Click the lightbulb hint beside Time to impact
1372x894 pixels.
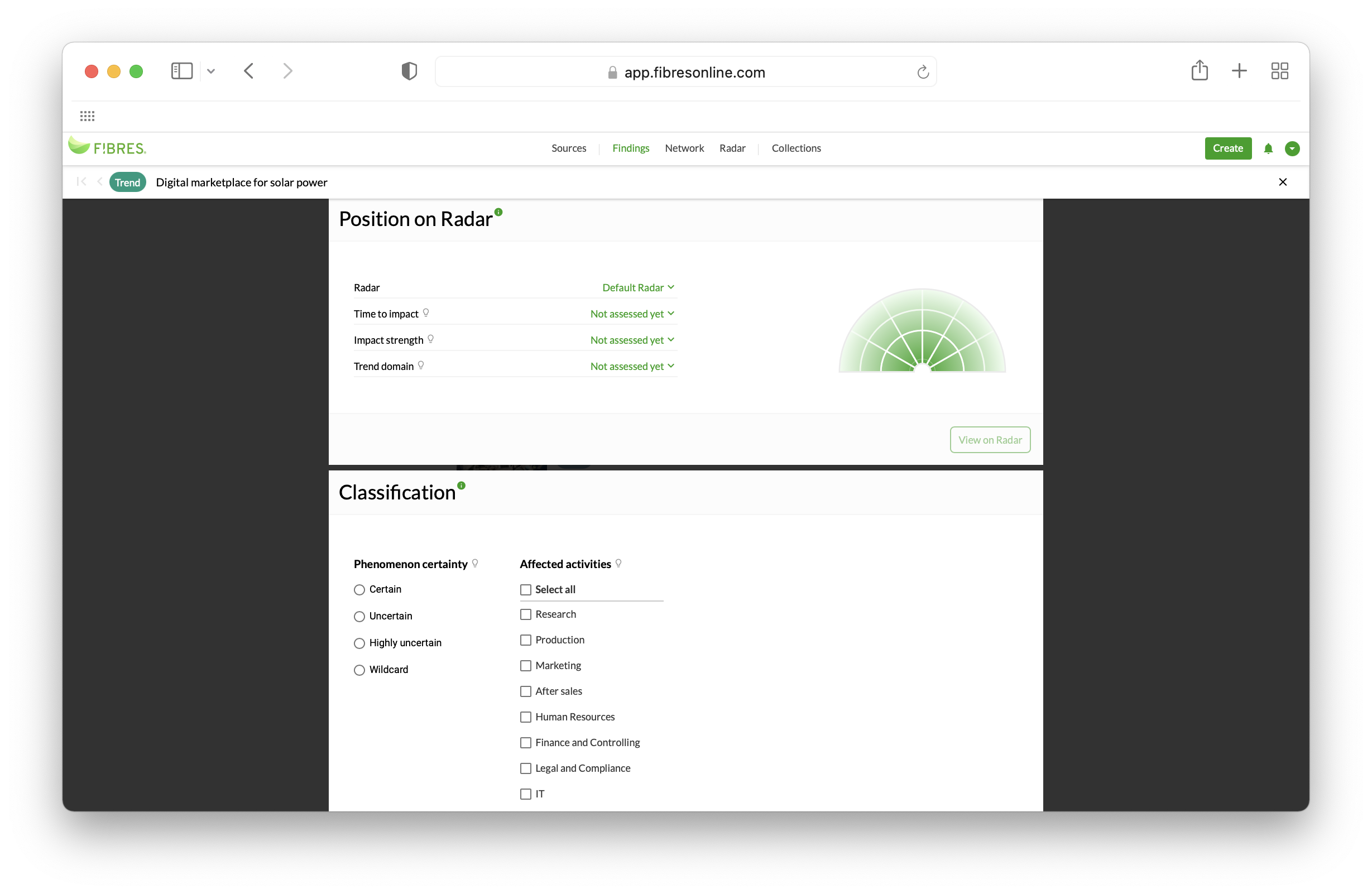tap(426, 313)
